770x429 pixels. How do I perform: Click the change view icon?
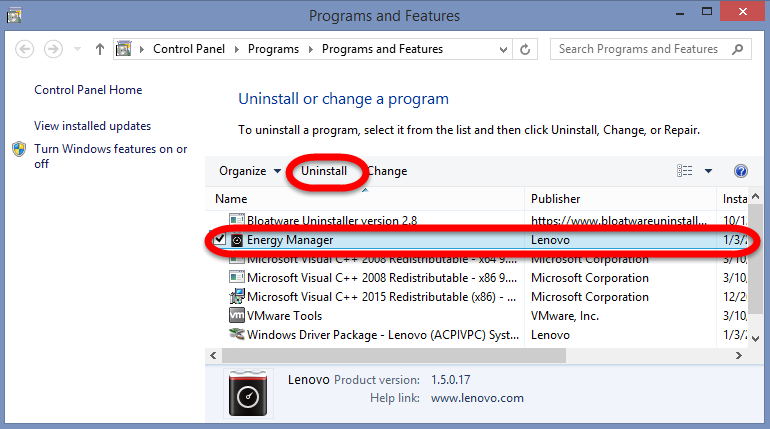(x=685, y=171)
